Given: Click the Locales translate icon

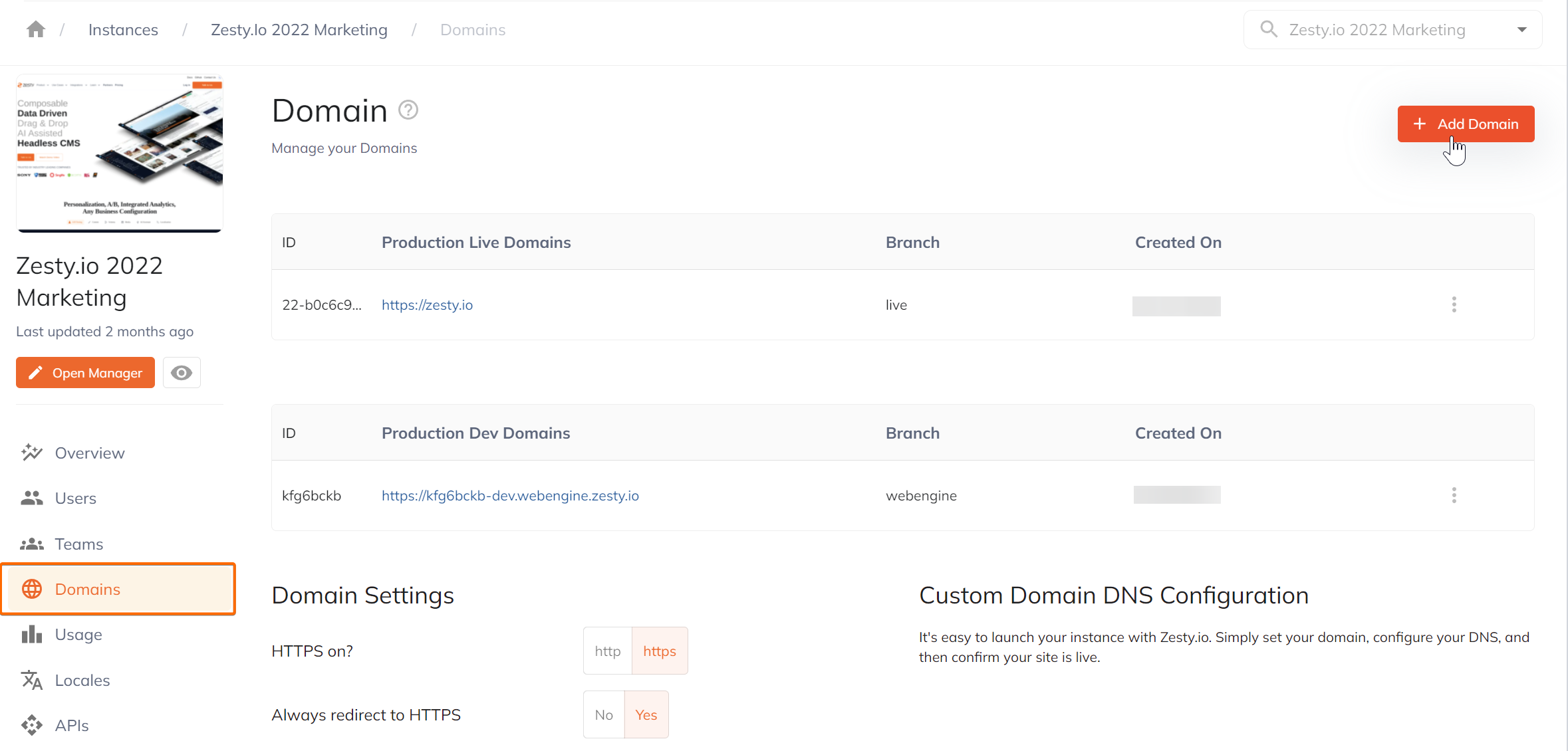Looking at the screenshot, I should tap(32, 680).
